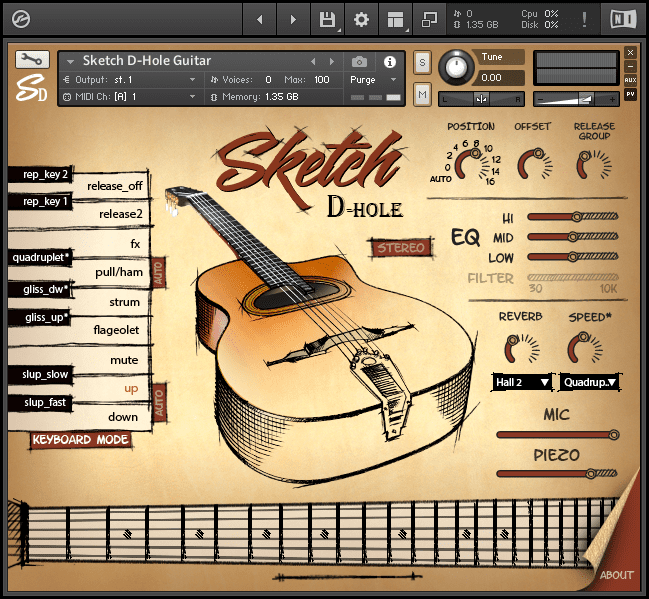Toggle the FILTER label on

tap(490, 278)
